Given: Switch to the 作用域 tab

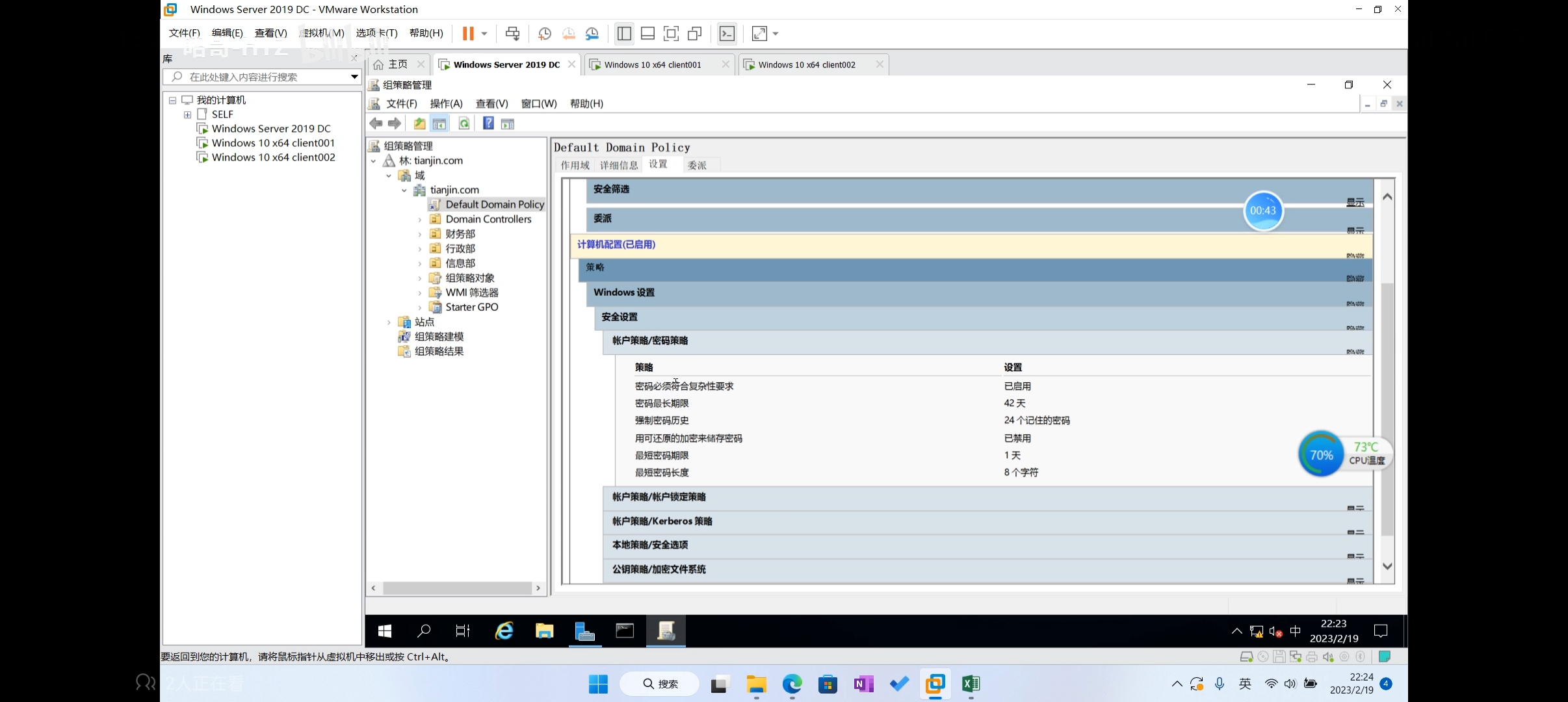Looking at the screenshot, I should click(x=575, y=165).
